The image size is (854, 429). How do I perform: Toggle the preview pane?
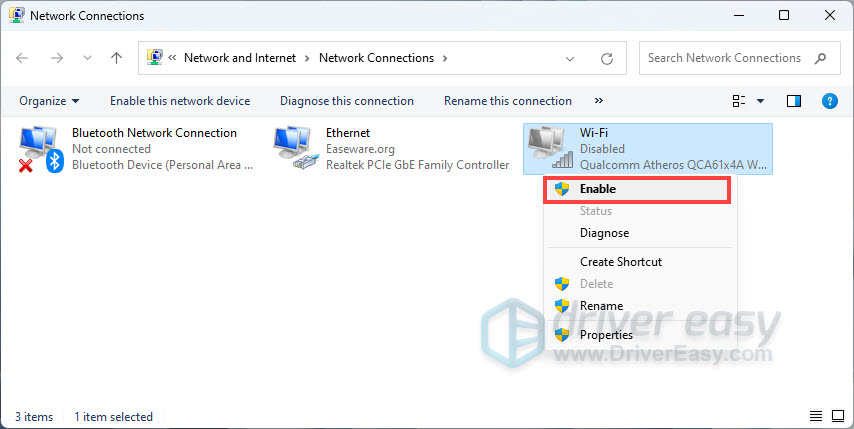(x=794, y=101)
